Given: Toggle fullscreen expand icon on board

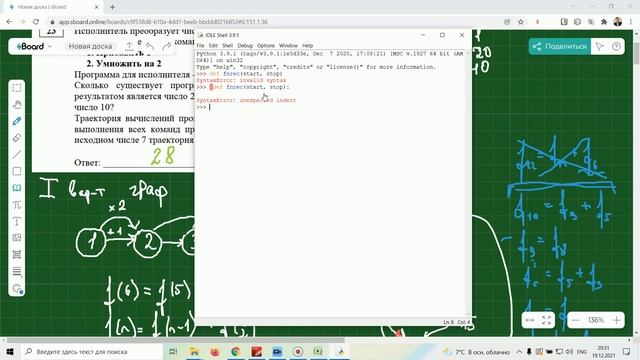Looking at the screenshot, I should 547,320.
